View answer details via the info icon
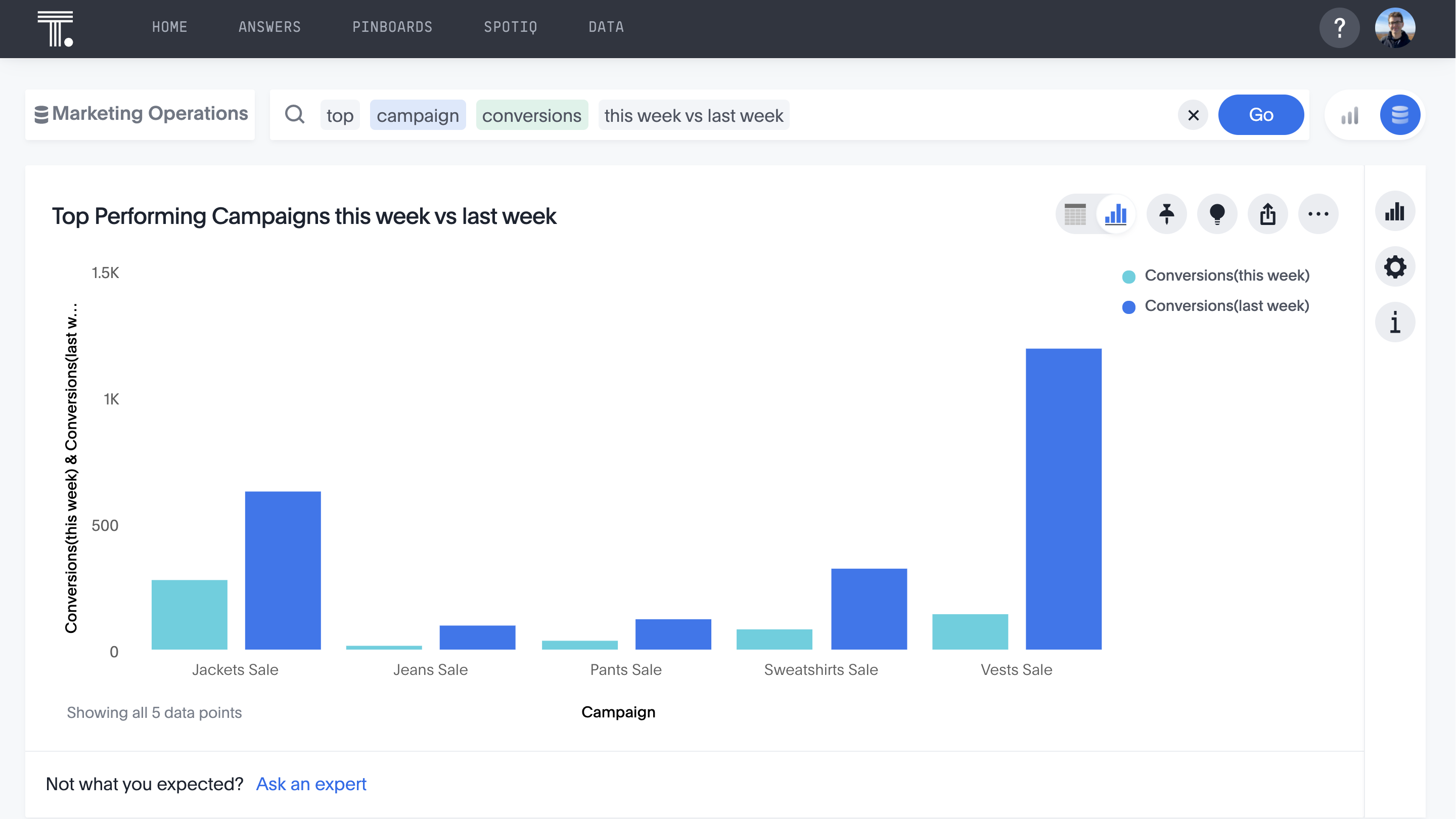The width and height of the screenshot is (1456, 819). 1395,322
